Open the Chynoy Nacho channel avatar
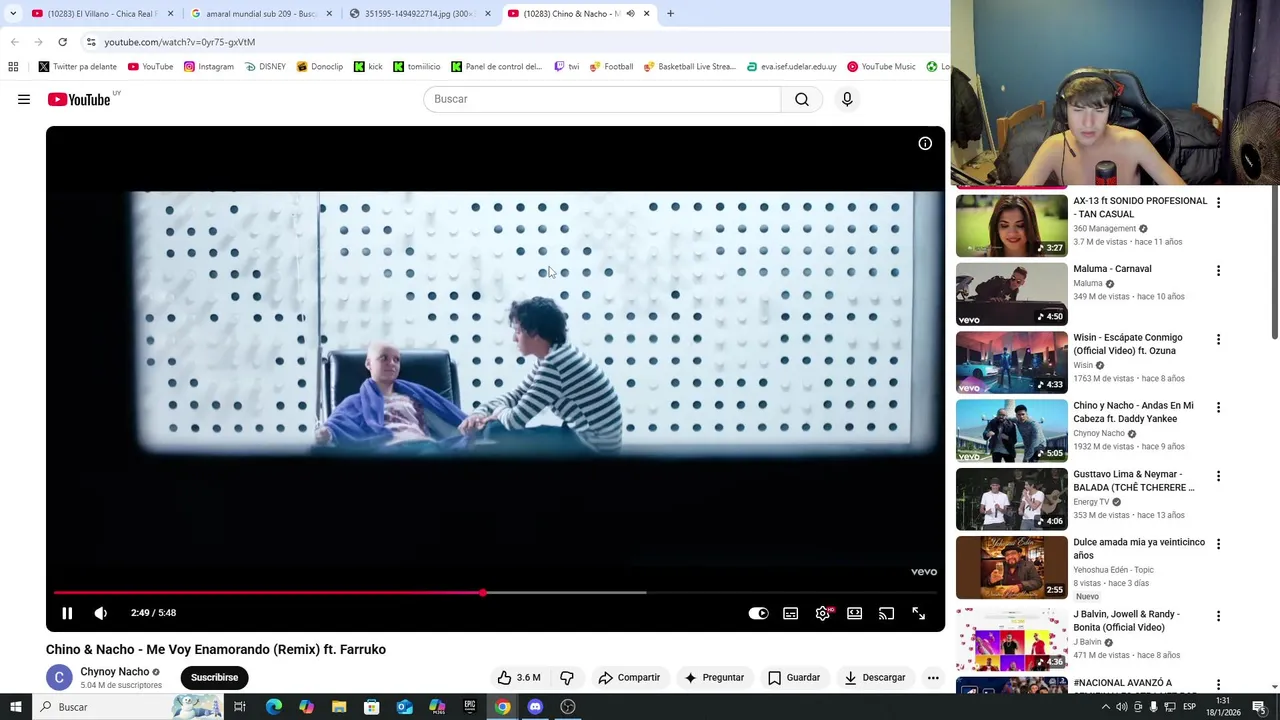The image size is (1280, 720). (59, 677)
